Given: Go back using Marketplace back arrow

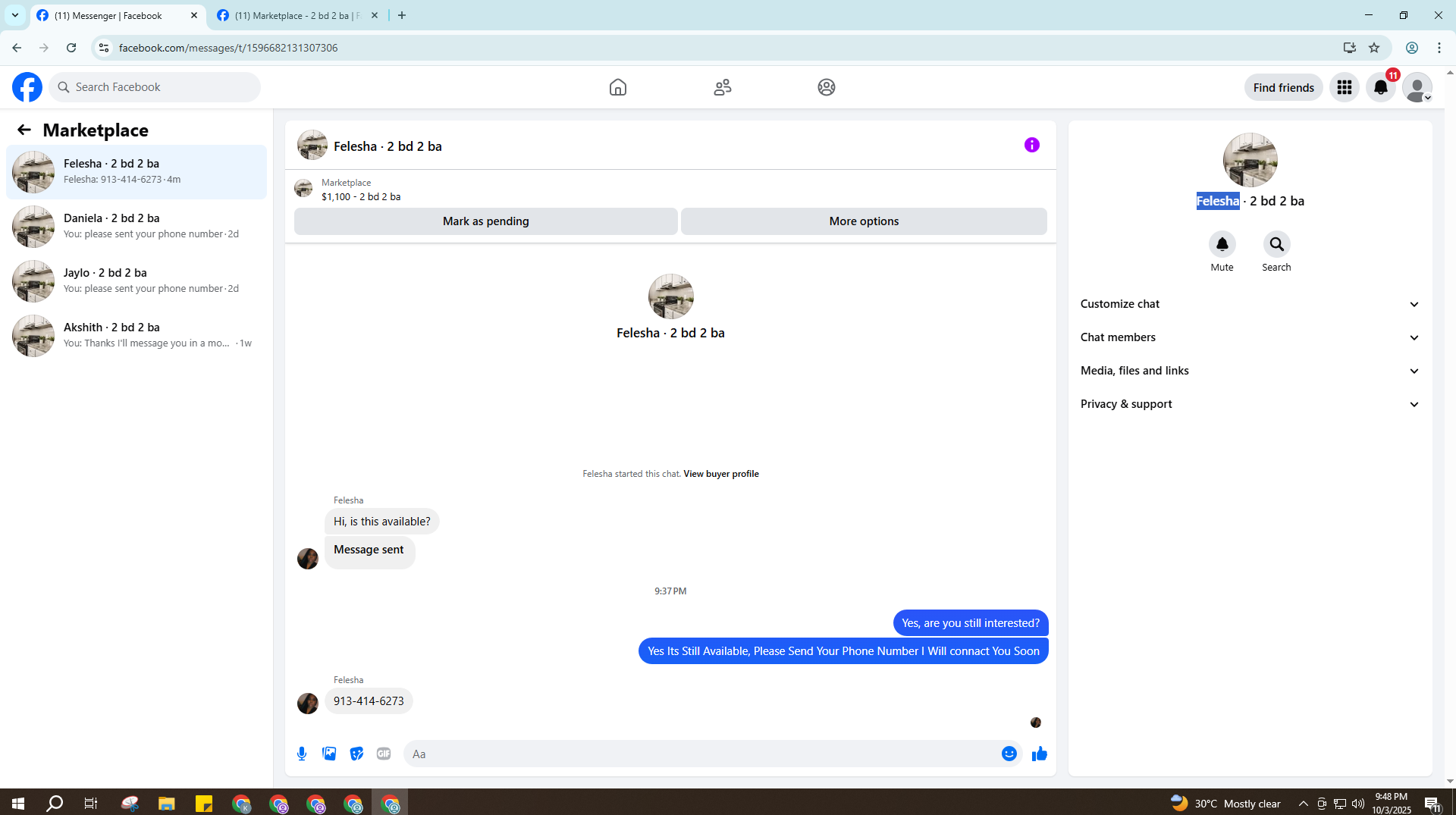Looking at the screenshot, I should click(24, 130).
